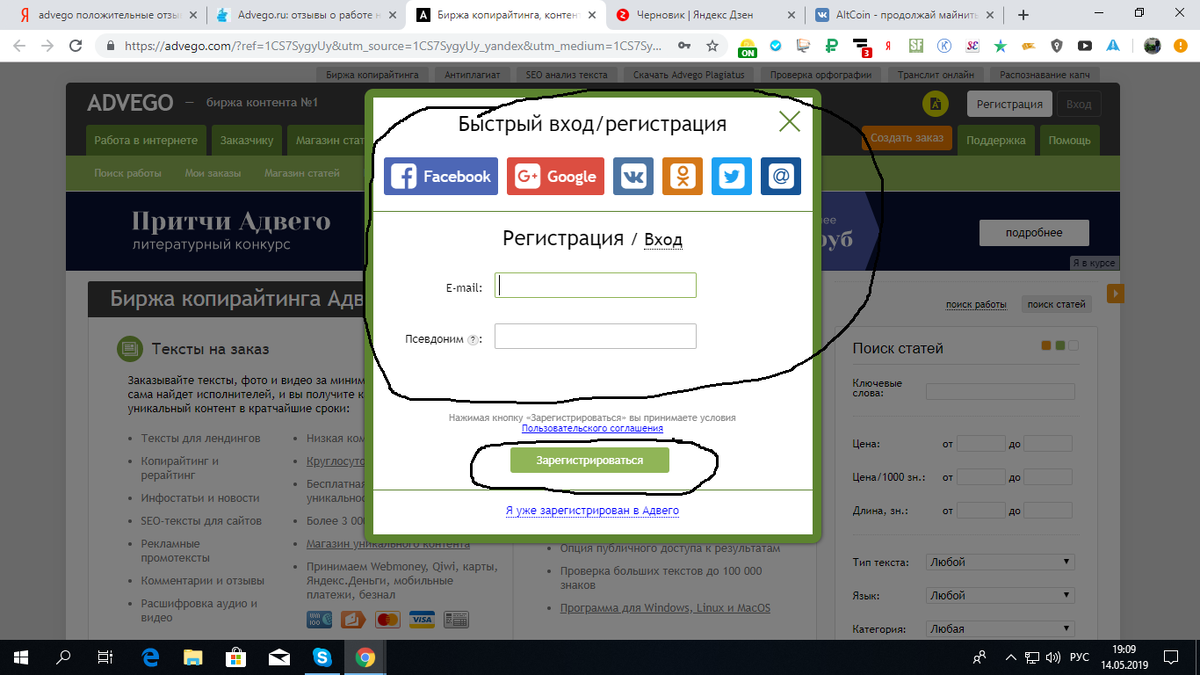Open the Windows Start menu
The height and width of the screenshot is (675, 1200).
click(x=21, y=657)
